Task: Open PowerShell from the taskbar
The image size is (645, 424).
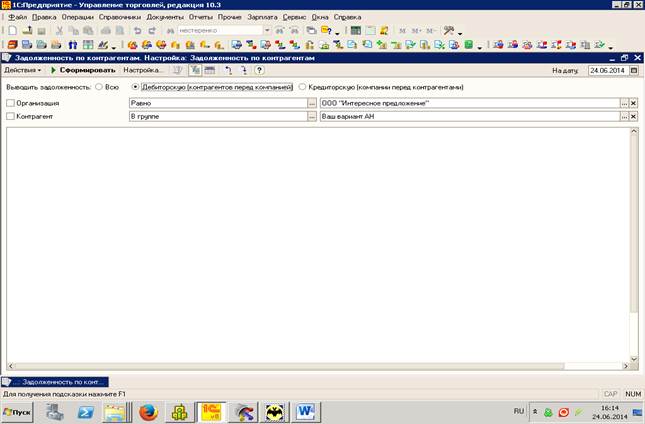Action: 86,412
